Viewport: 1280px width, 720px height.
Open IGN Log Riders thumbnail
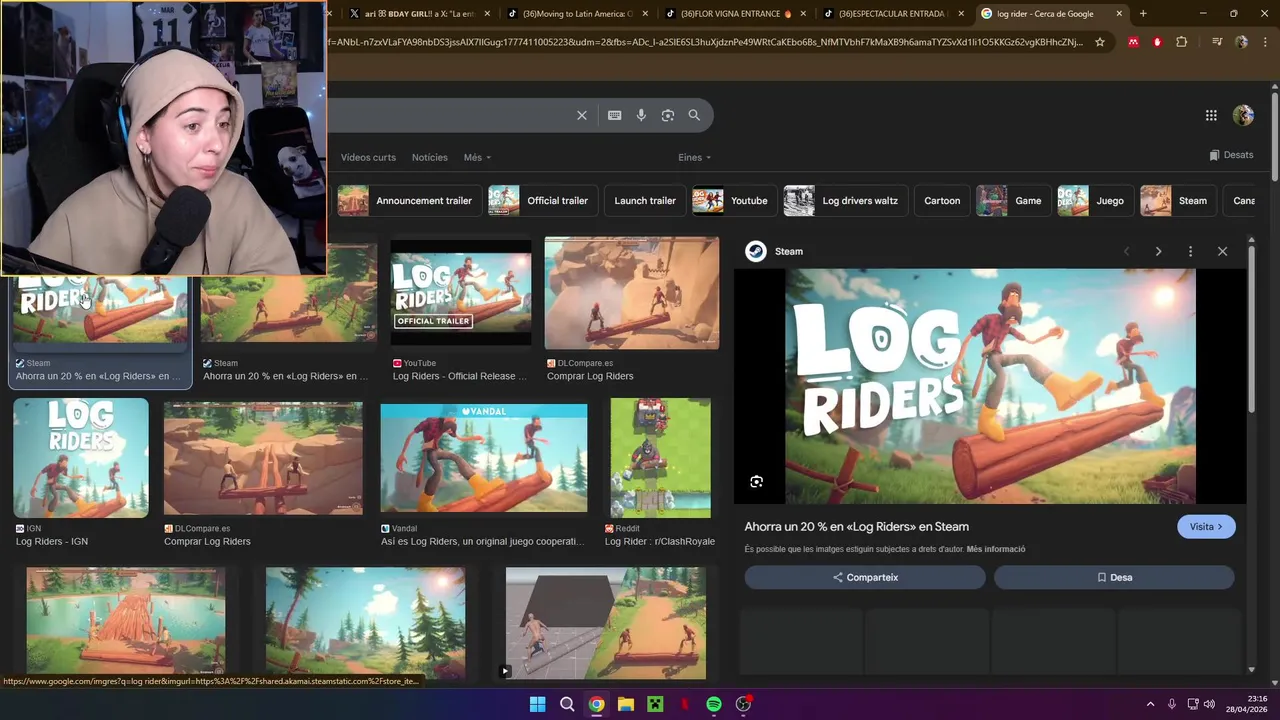[81, 458]
